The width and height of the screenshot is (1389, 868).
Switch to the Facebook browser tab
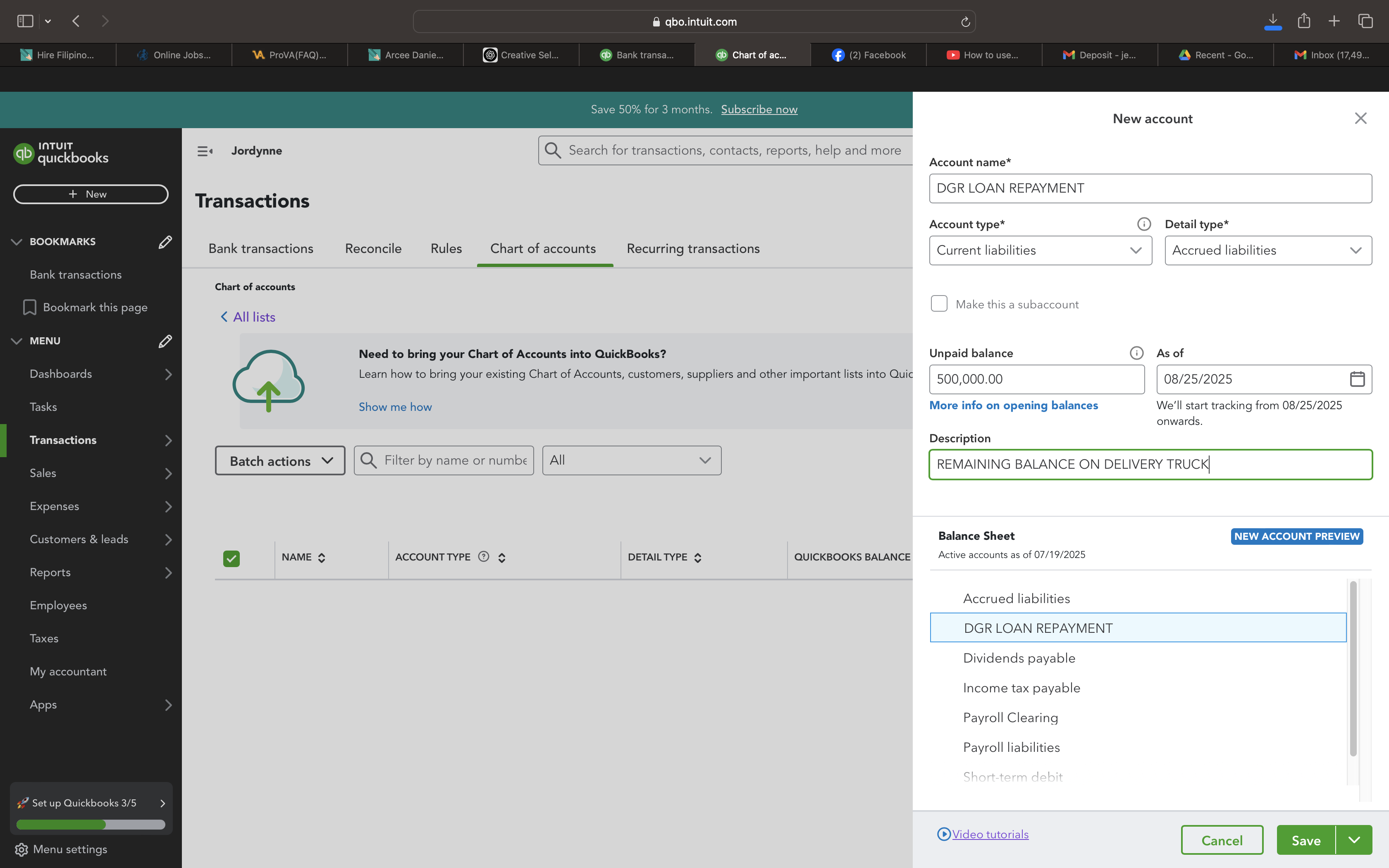click(868, 55)
